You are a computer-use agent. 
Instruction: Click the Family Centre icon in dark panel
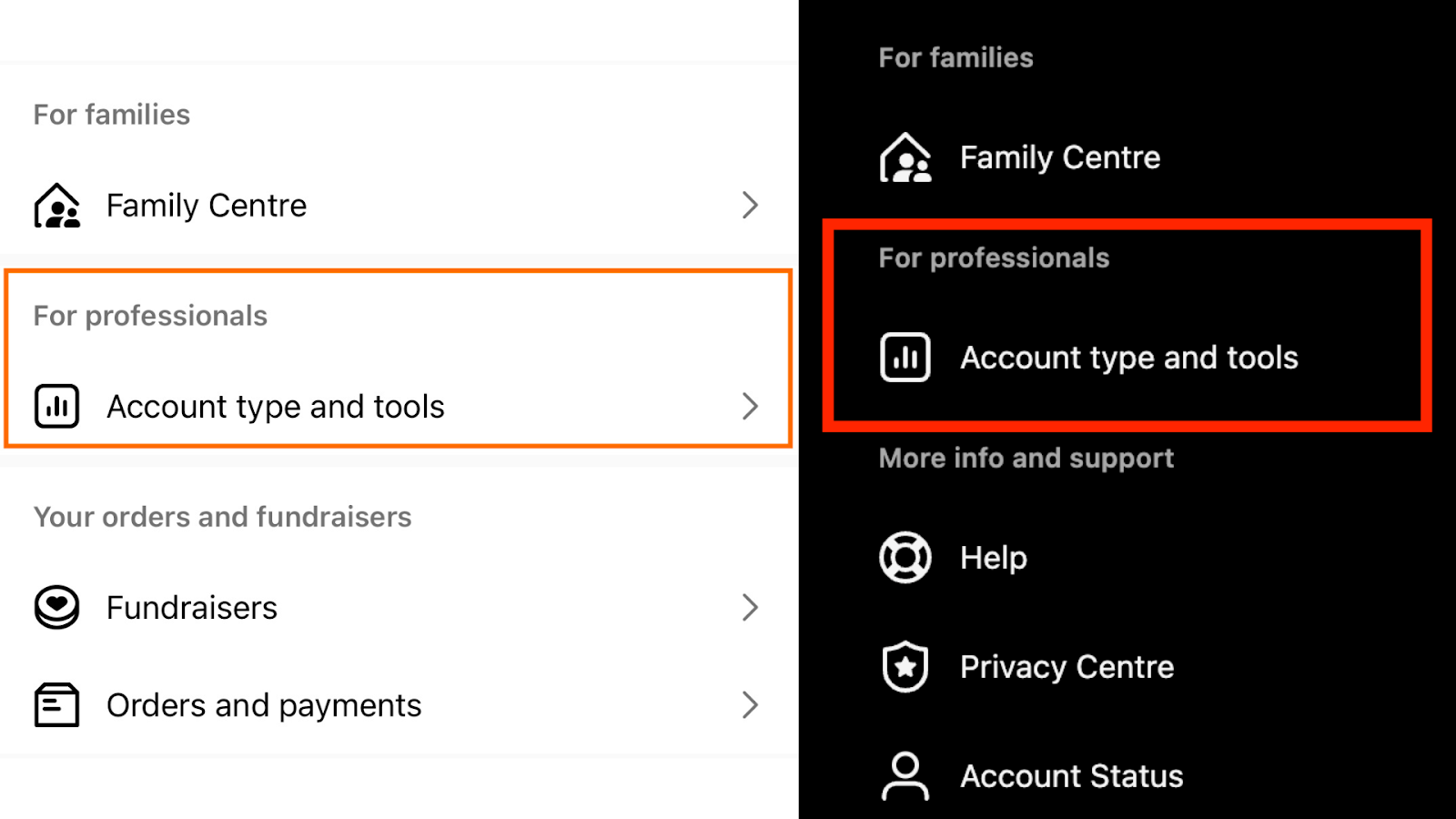click(x=905, y=157)
